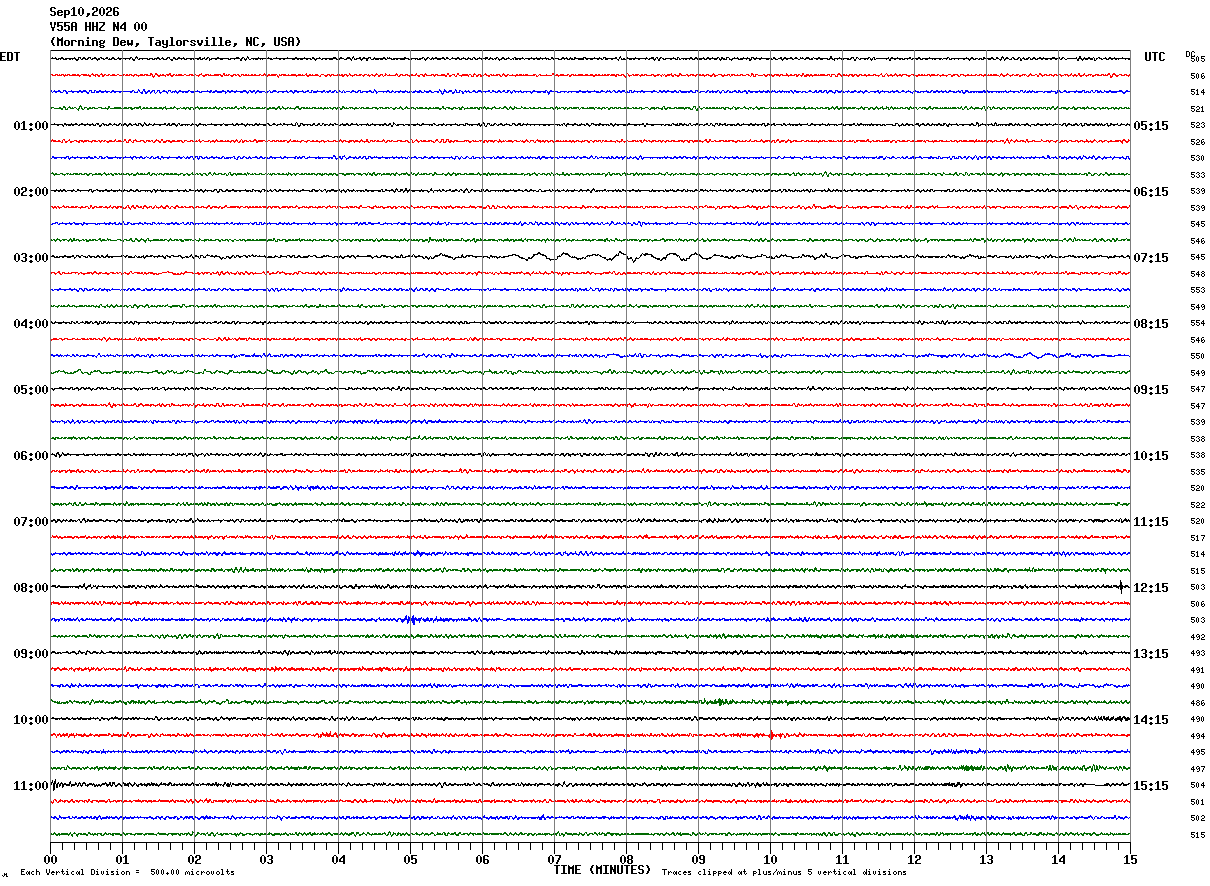The image size is (1210, 886).
Task: Click minute 05 on the time axis
Action: click(410, 859)
